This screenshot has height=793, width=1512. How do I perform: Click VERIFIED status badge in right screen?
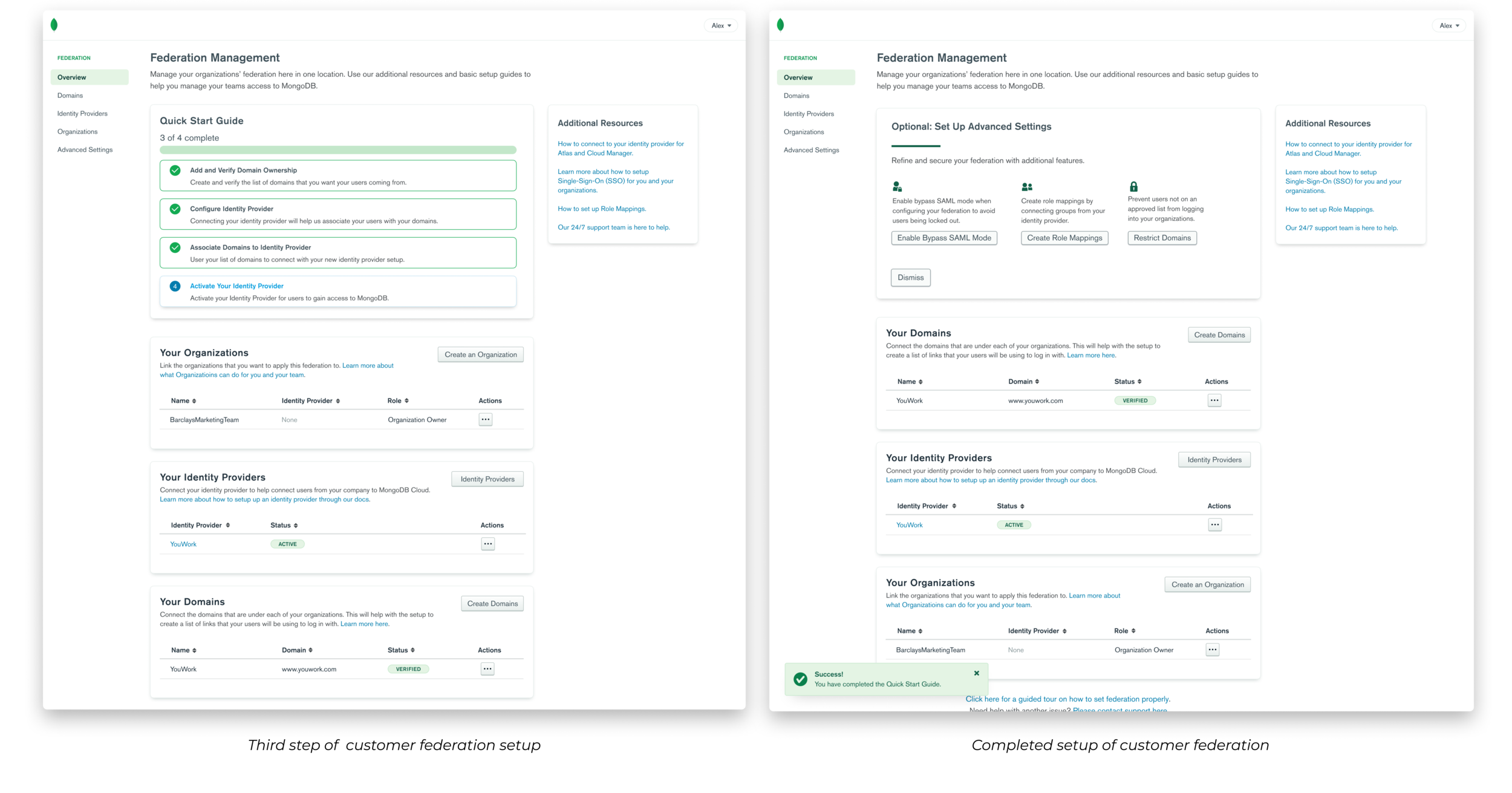click(1135, 400)
